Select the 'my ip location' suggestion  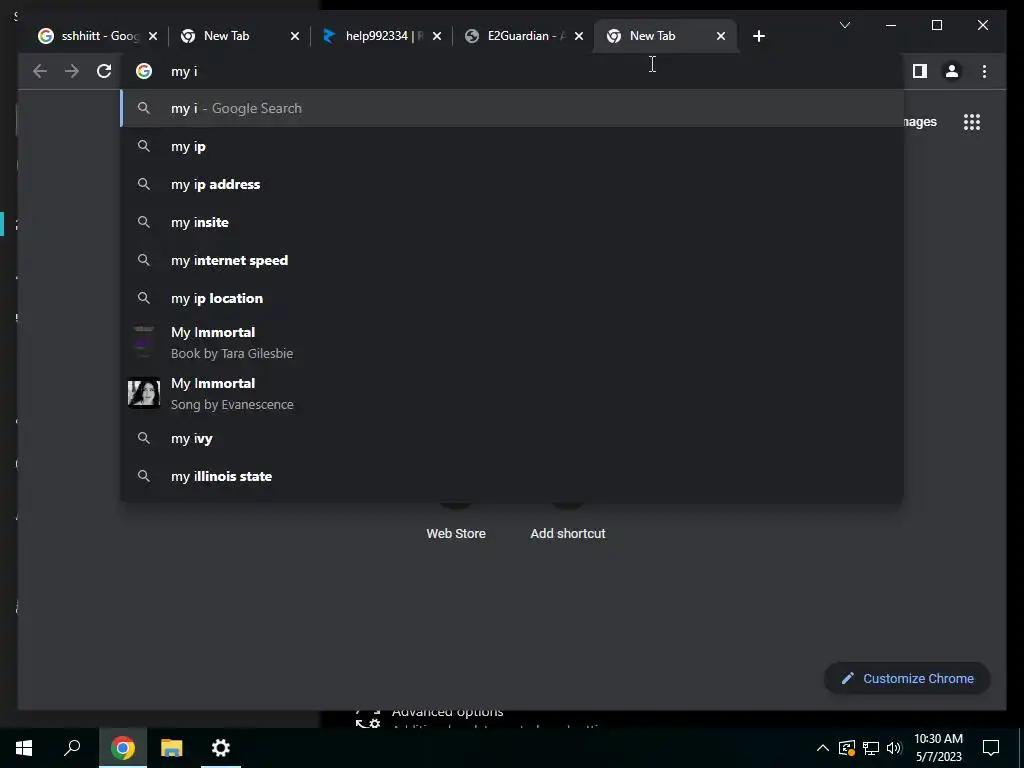(512, 298)
